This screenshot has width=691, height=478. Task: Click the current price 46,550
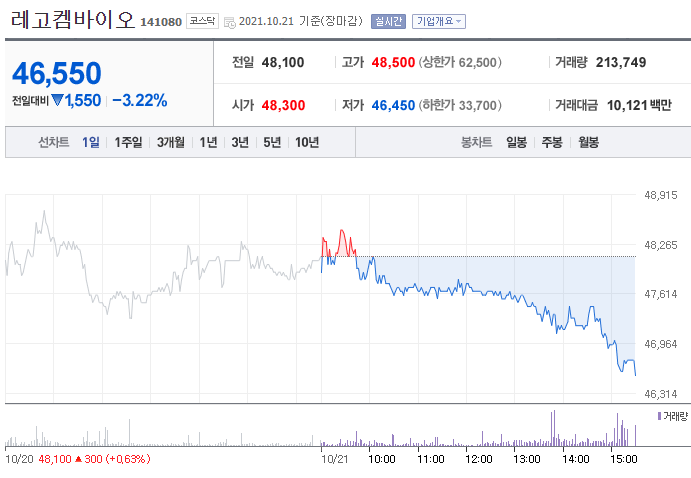click(x=57, y=73)
